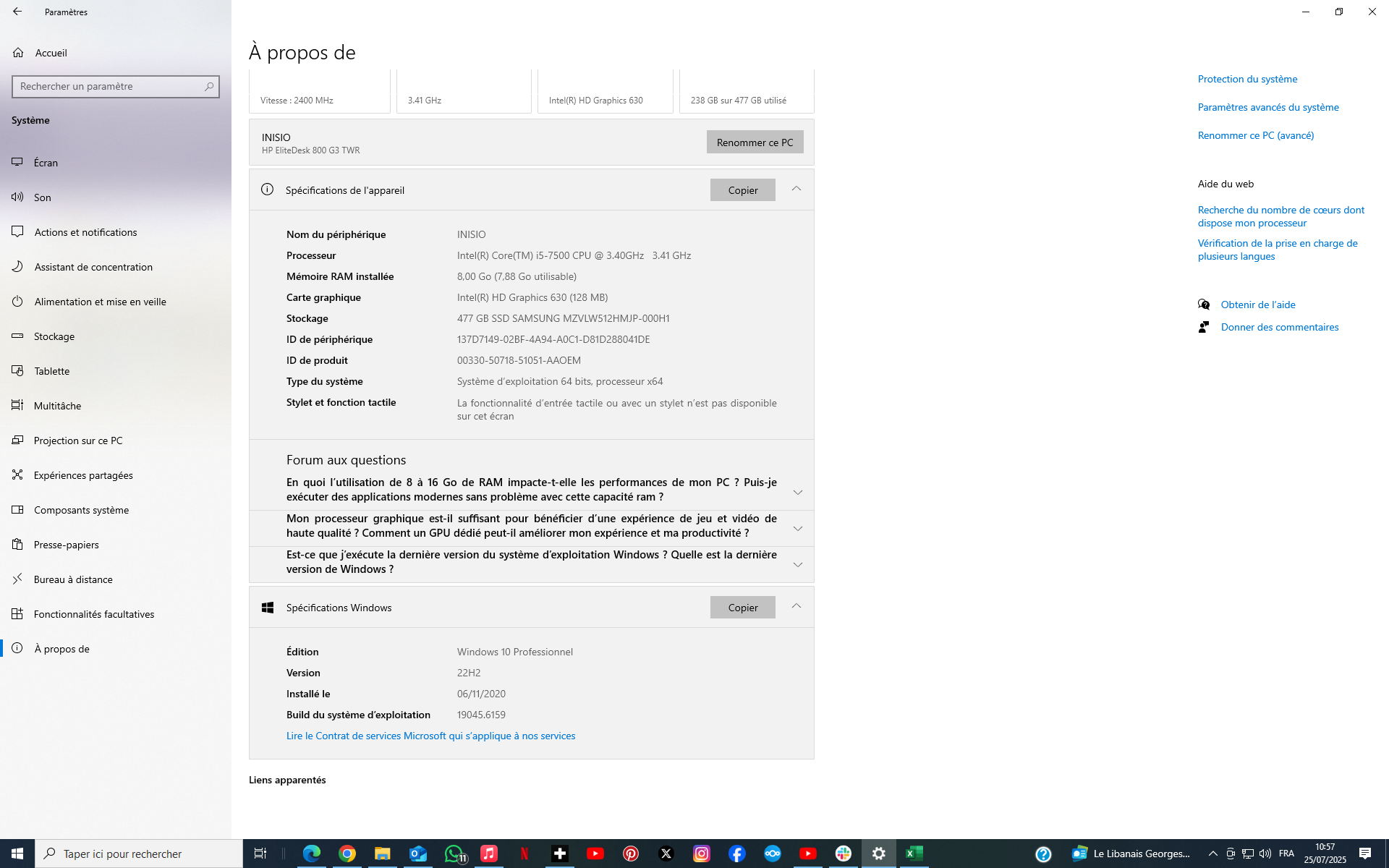Open Stockage settings in sidebar
The width and height of the screenshot is (1389, 868).
point(54,336)
